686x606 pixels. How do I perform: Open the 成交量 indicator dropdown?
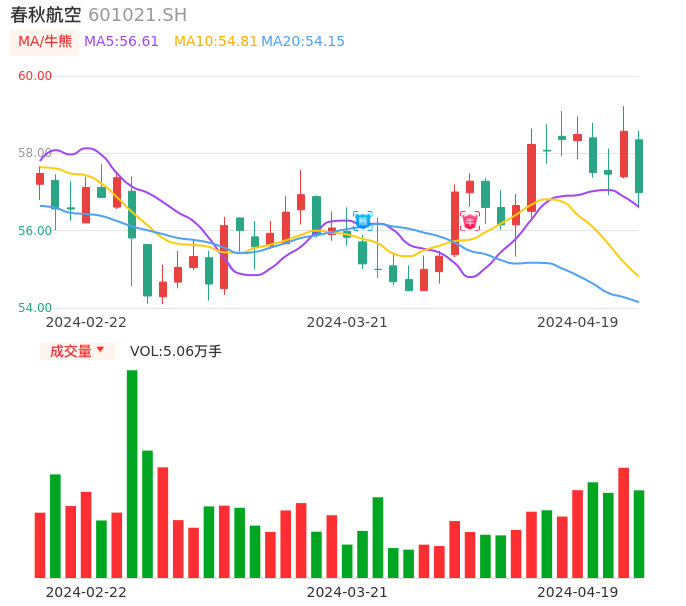point(77,351)
